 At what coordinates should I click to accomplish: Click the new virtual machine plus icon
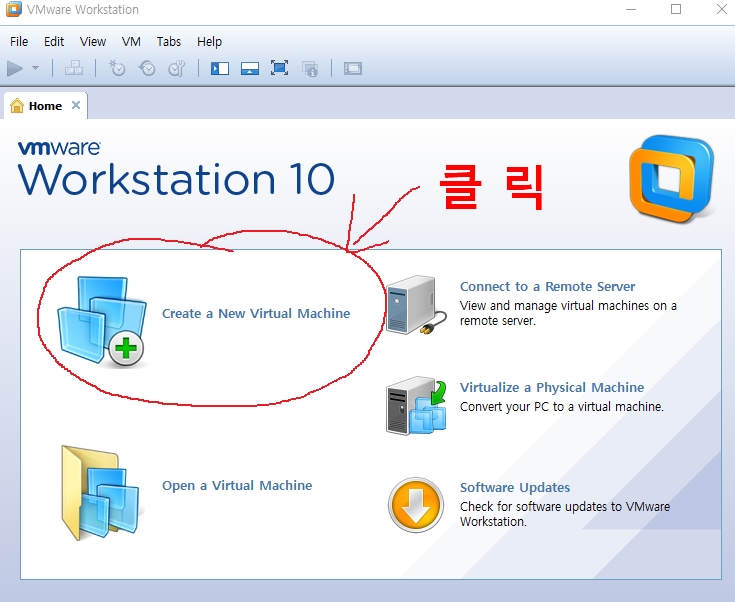pos(101,322)
